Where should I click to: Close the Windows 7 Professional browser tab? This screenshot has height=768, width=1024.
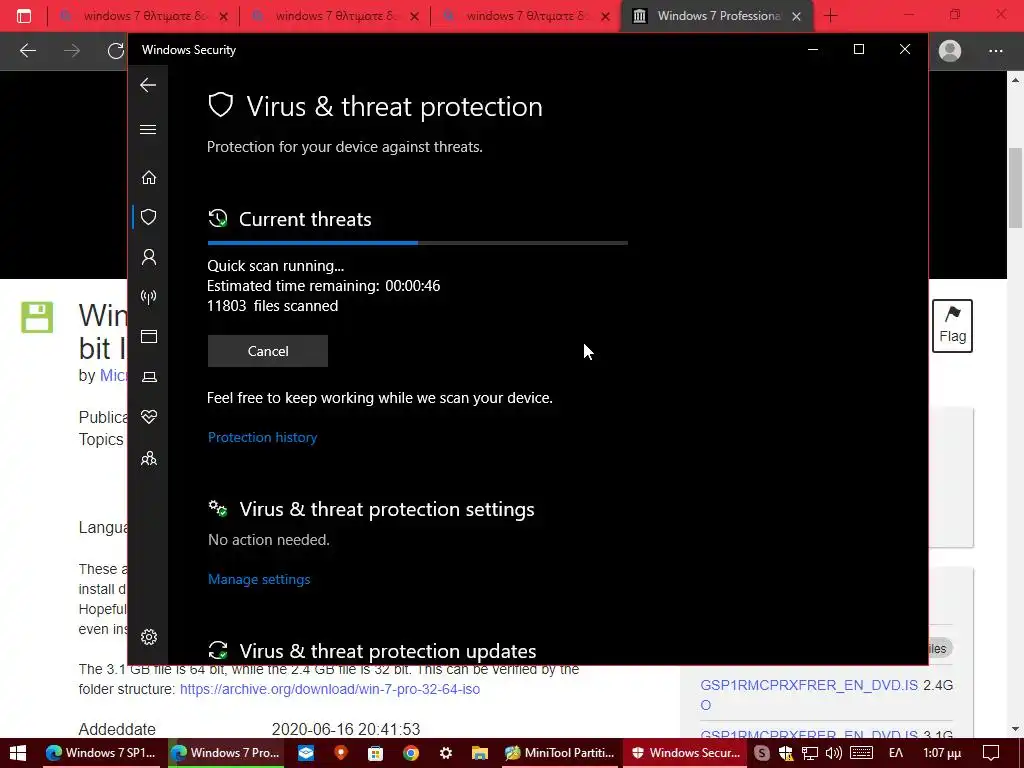tap(796, 16)
